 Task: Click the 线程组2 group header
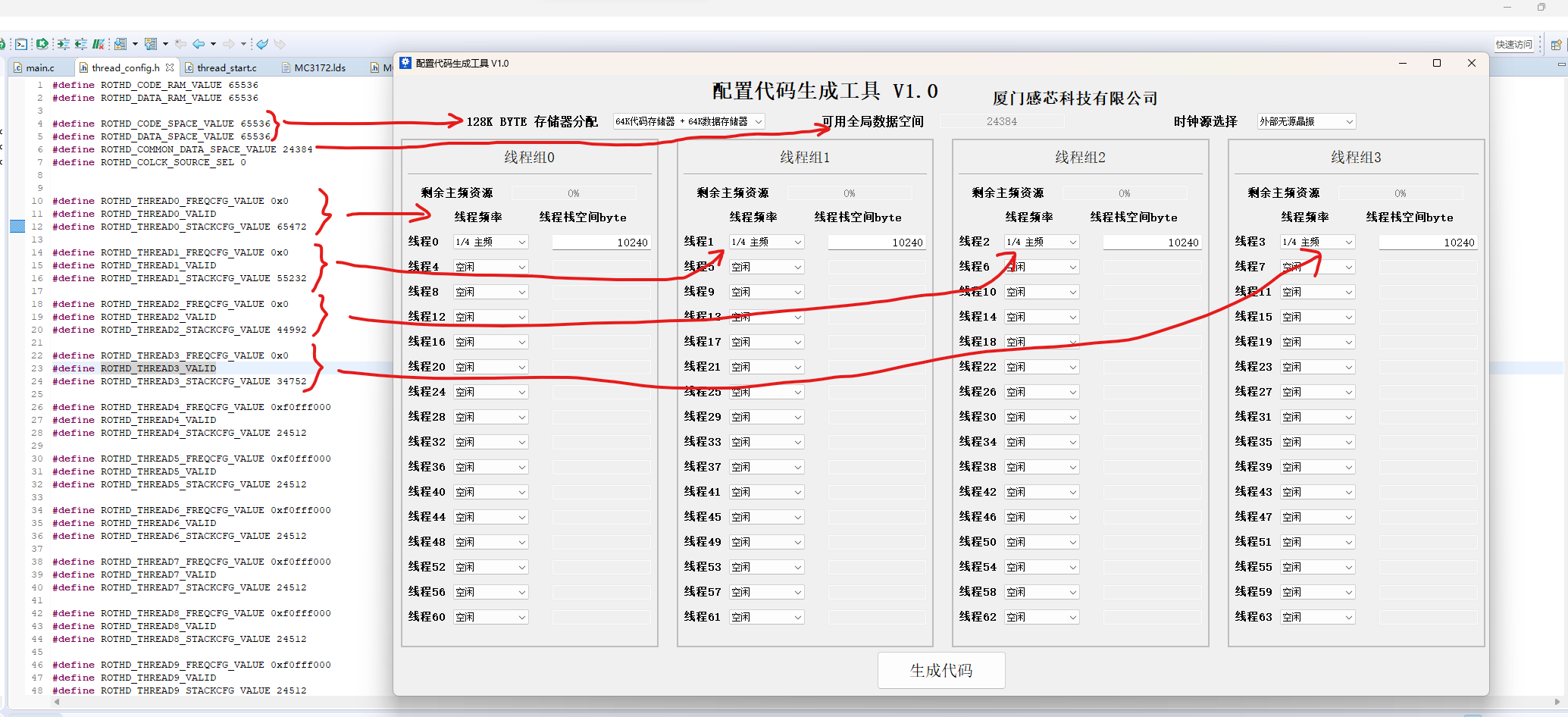(x=1081, y=157)
